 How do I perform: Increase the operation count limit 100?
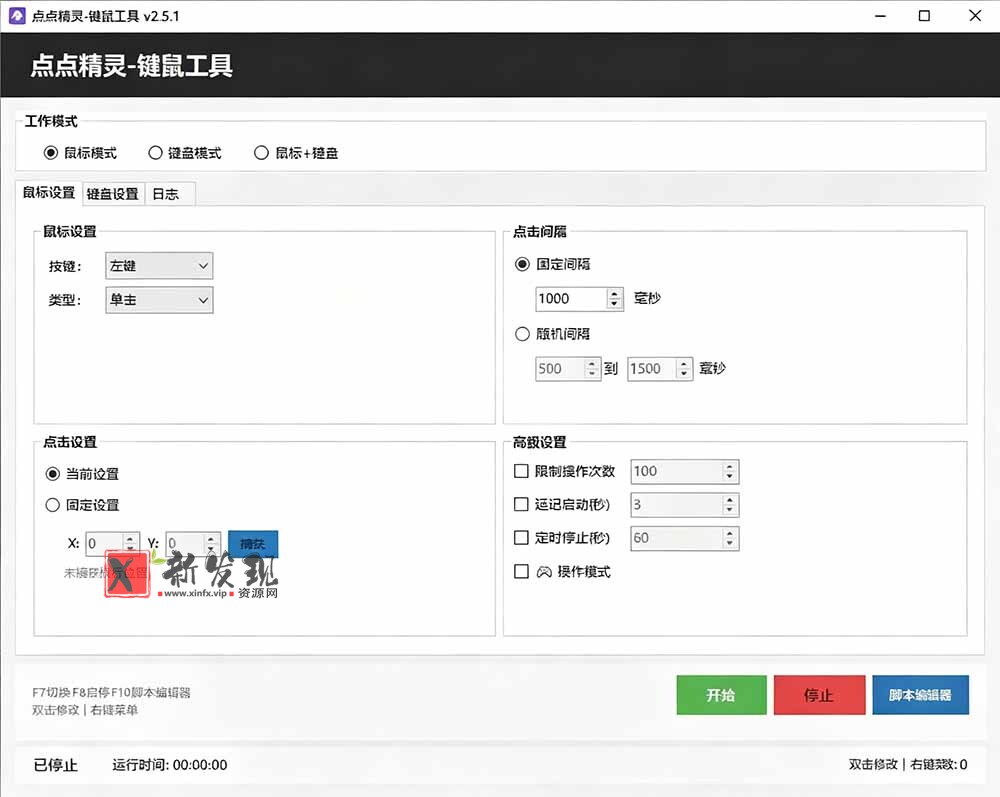[x=730, y=467]
